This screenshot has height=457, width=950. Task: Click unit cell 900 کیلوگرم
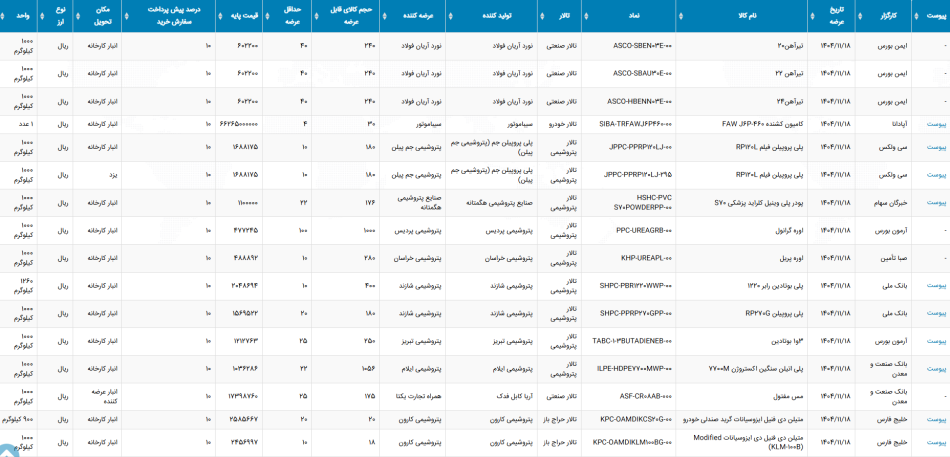[x=18, y=419]
